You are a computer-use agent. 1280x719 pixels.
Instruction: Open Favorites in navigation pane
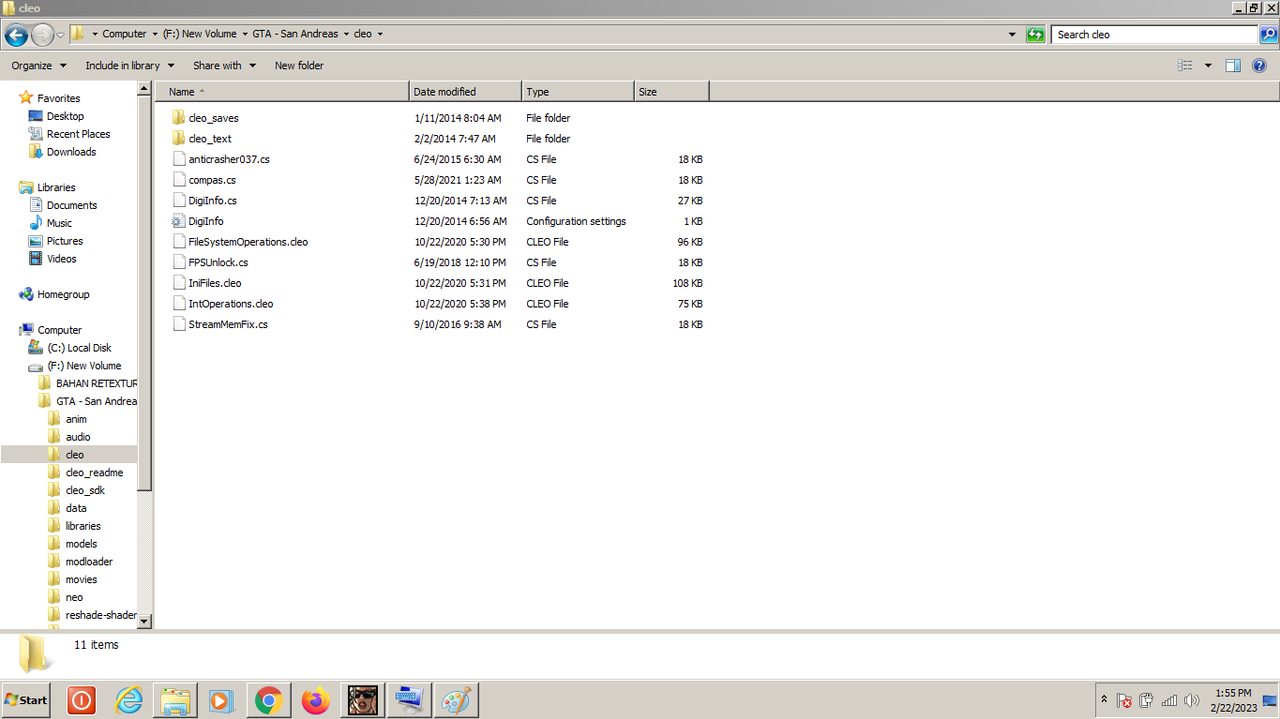point(58,98)
